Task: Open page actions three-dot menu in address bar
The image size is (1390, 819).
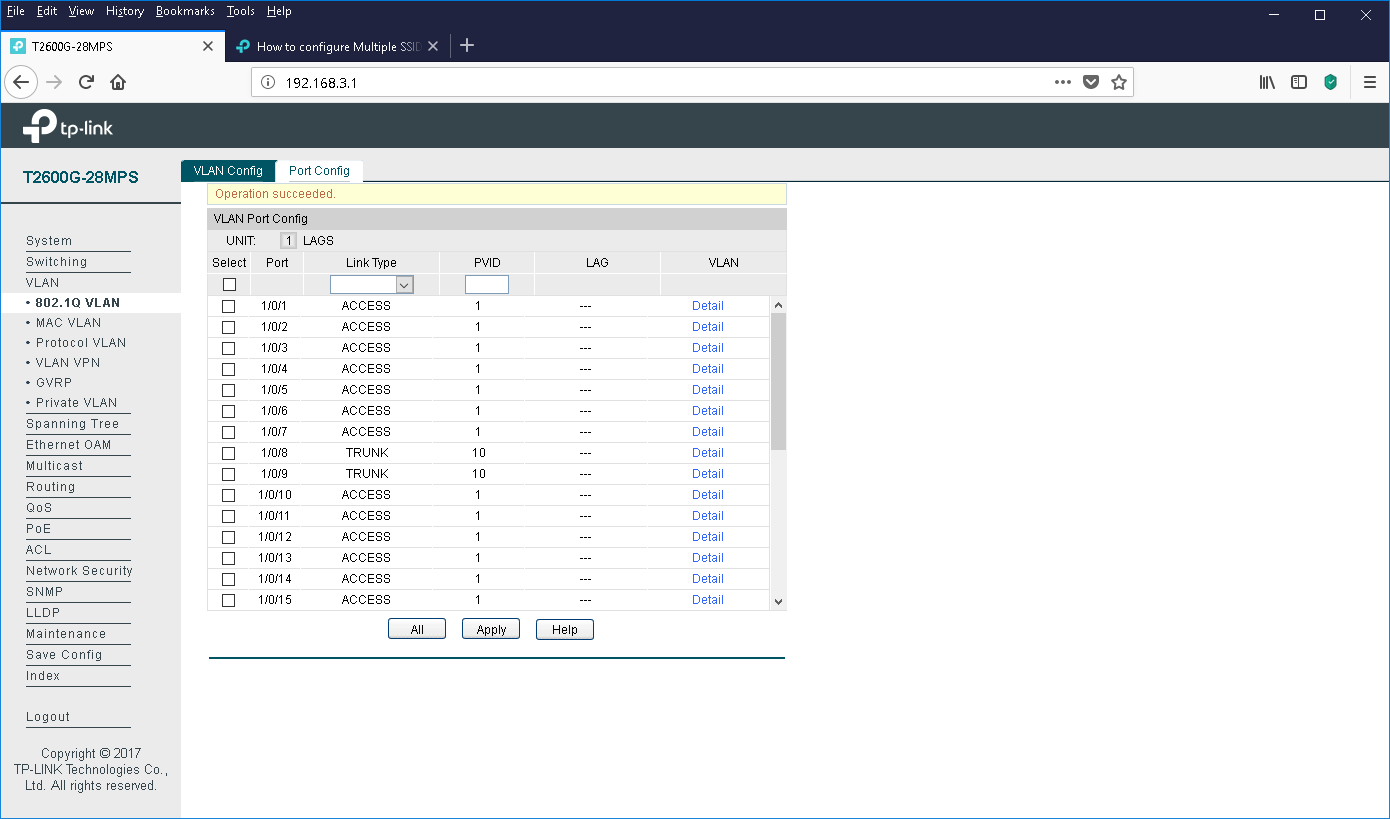Action: tap(1063, 82)
